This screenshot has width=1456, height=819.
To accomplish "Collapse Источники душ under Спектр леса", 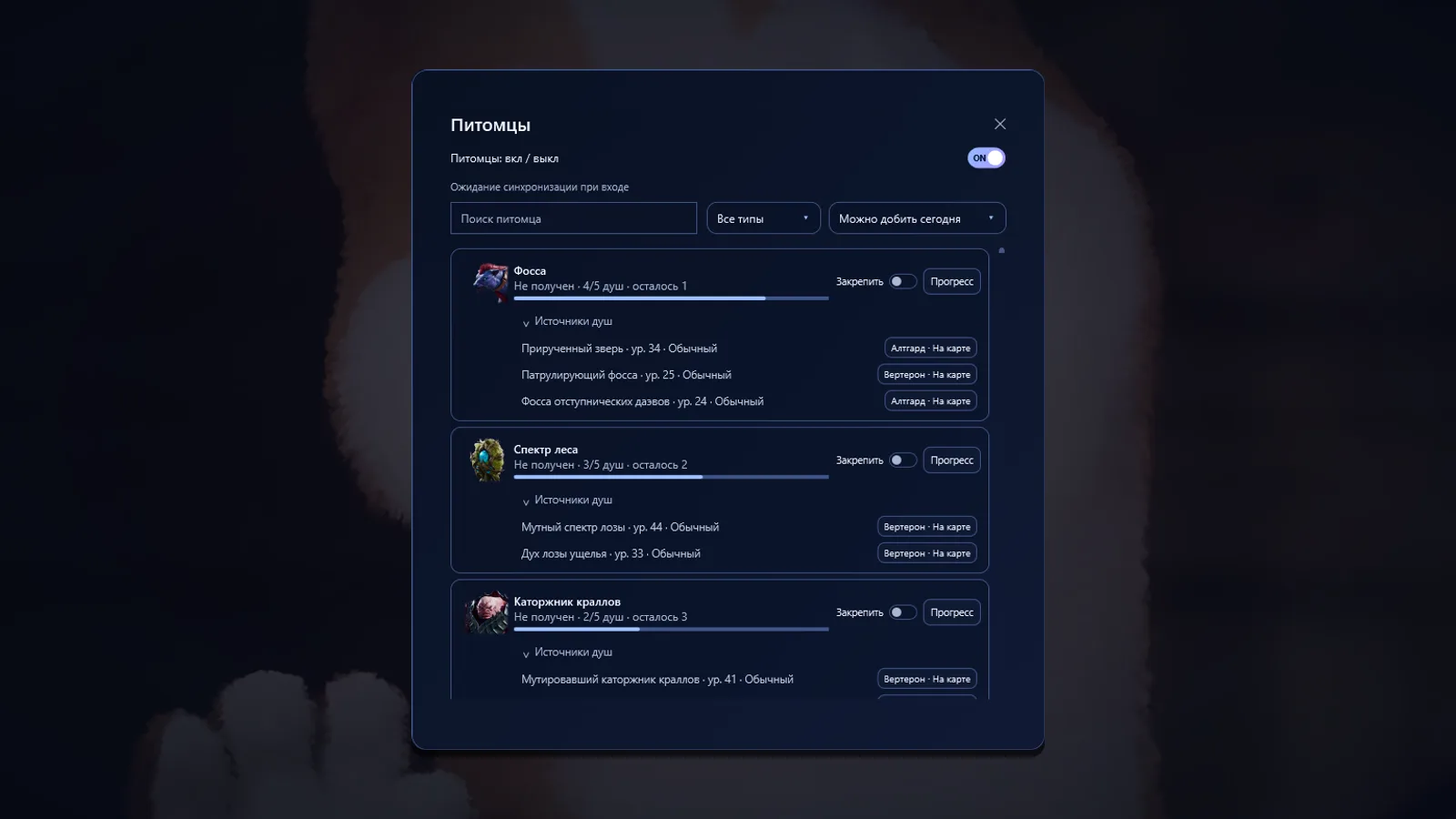I will [x=567, y=500].
